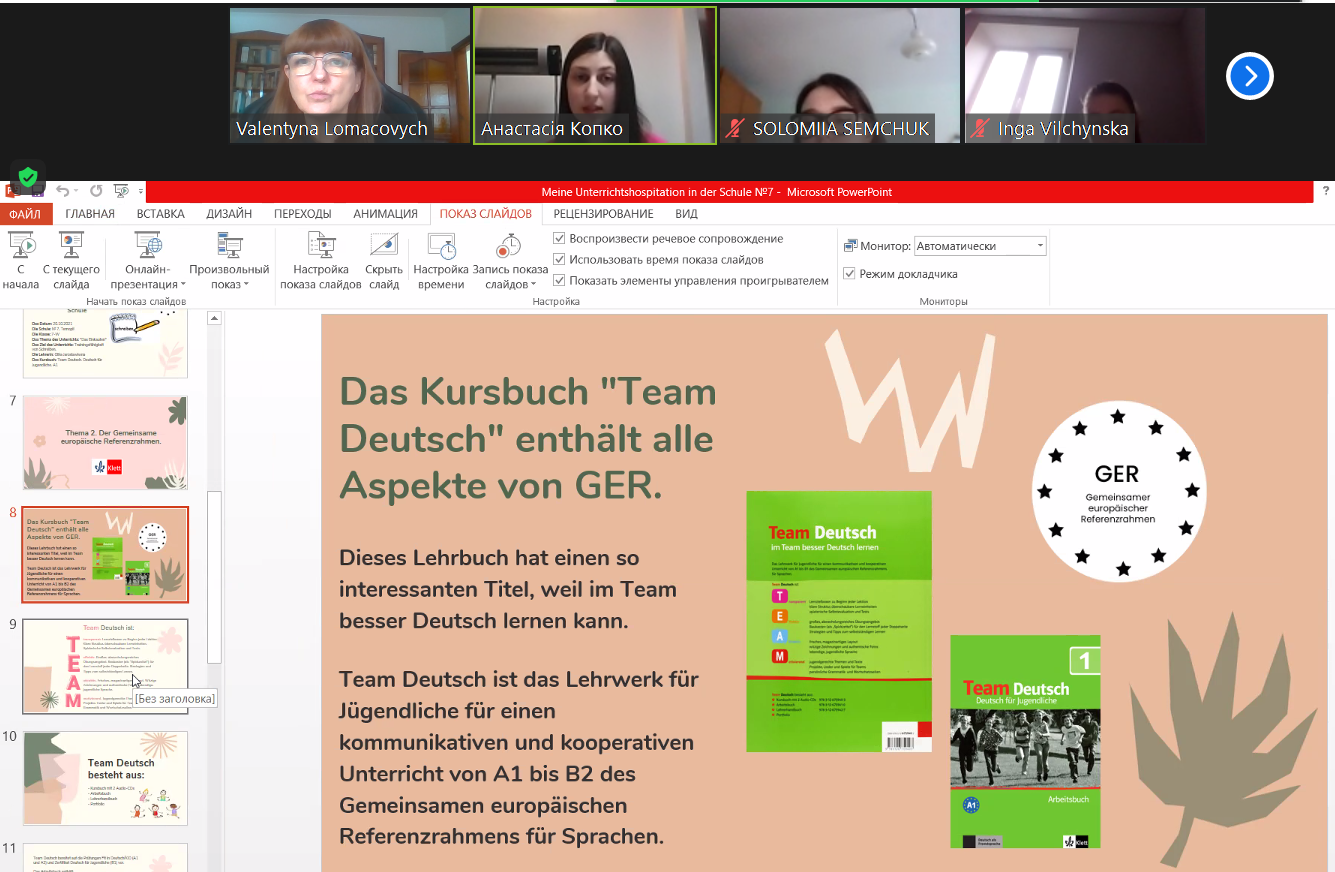Select Анастасія Копко's video tile
The height and width of the screenshot is (872, 1335).
pyautogui.click(x=595, y=75)
